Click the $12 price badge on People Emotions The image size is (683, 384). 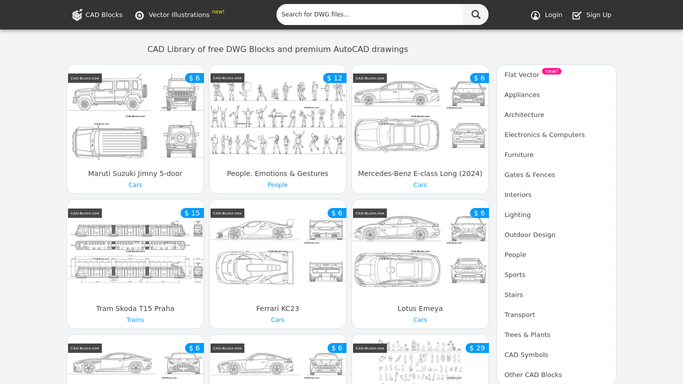point(335,78)
